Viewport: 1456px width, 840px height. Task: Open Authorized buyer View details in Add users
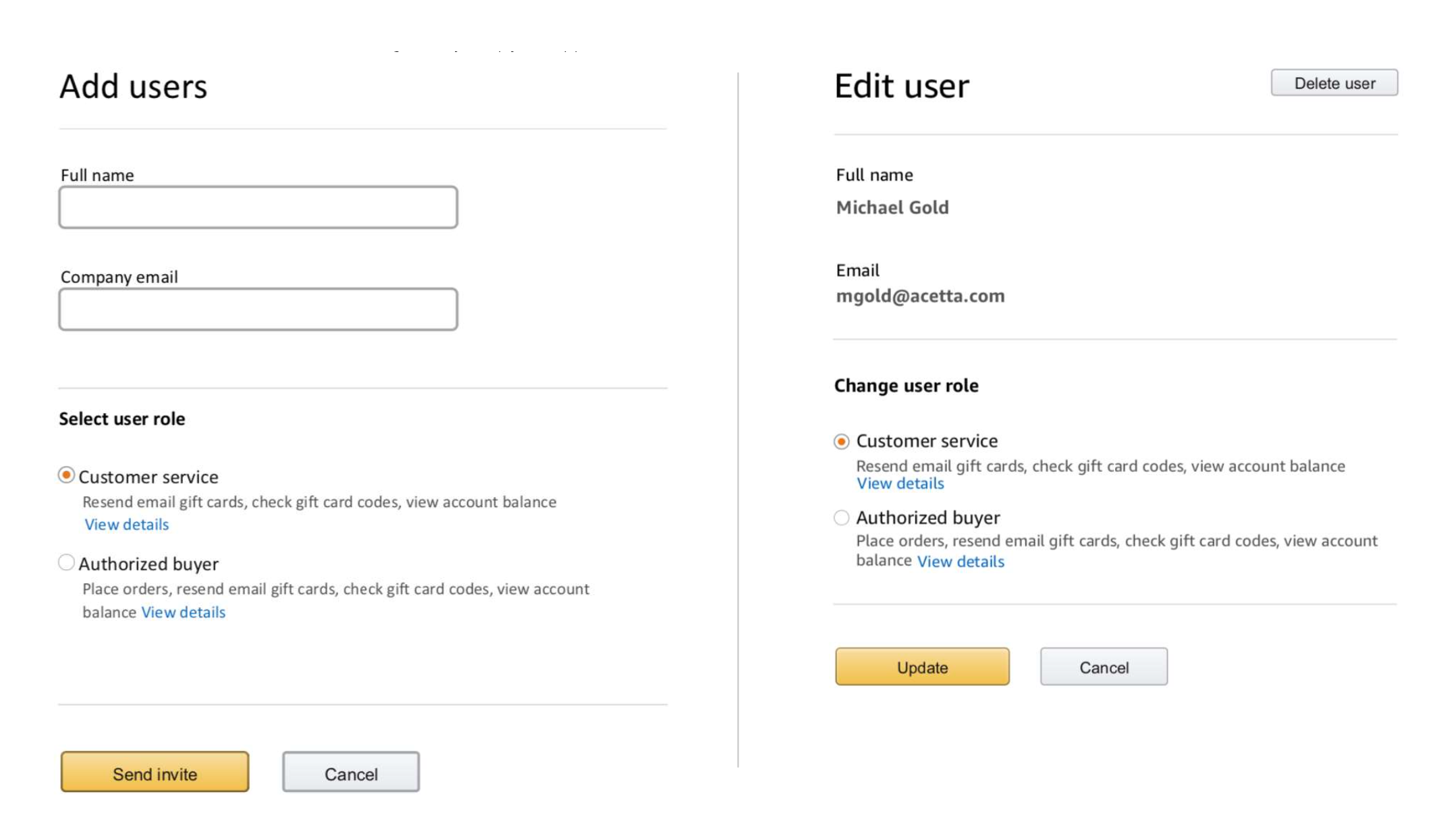(x=183, y=612)
